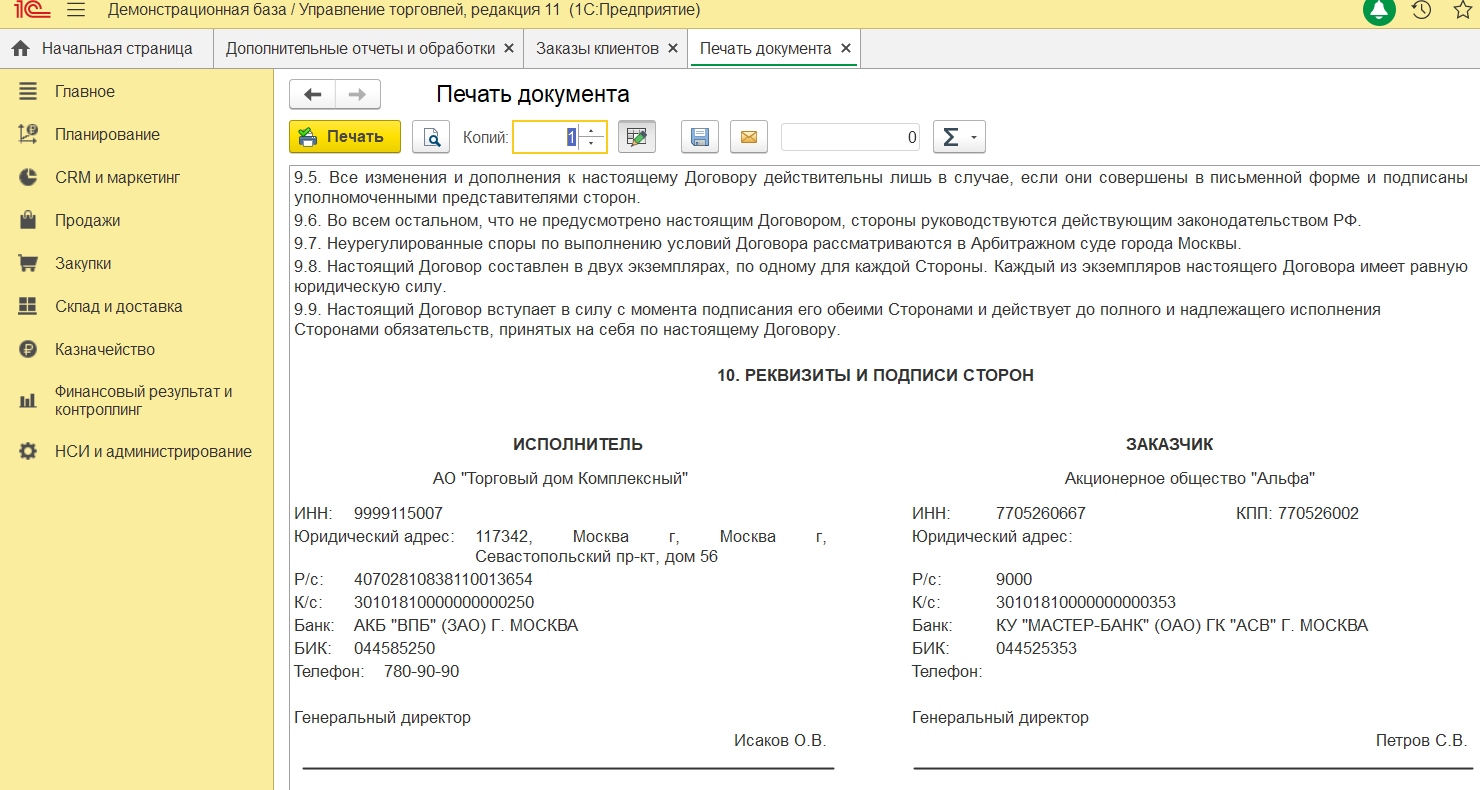1480x790 pixels.
Task: Click clause 9.7 about Арбитражный суд
Action: pyautogui.click(x=767, y=243)
